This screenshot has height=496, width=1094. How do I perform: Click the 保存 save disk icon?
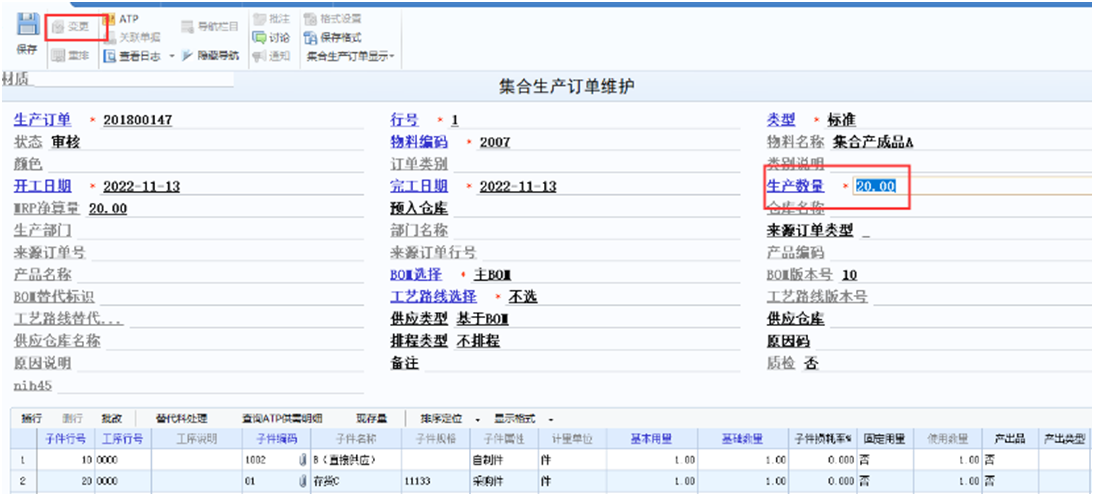[28, 26]
